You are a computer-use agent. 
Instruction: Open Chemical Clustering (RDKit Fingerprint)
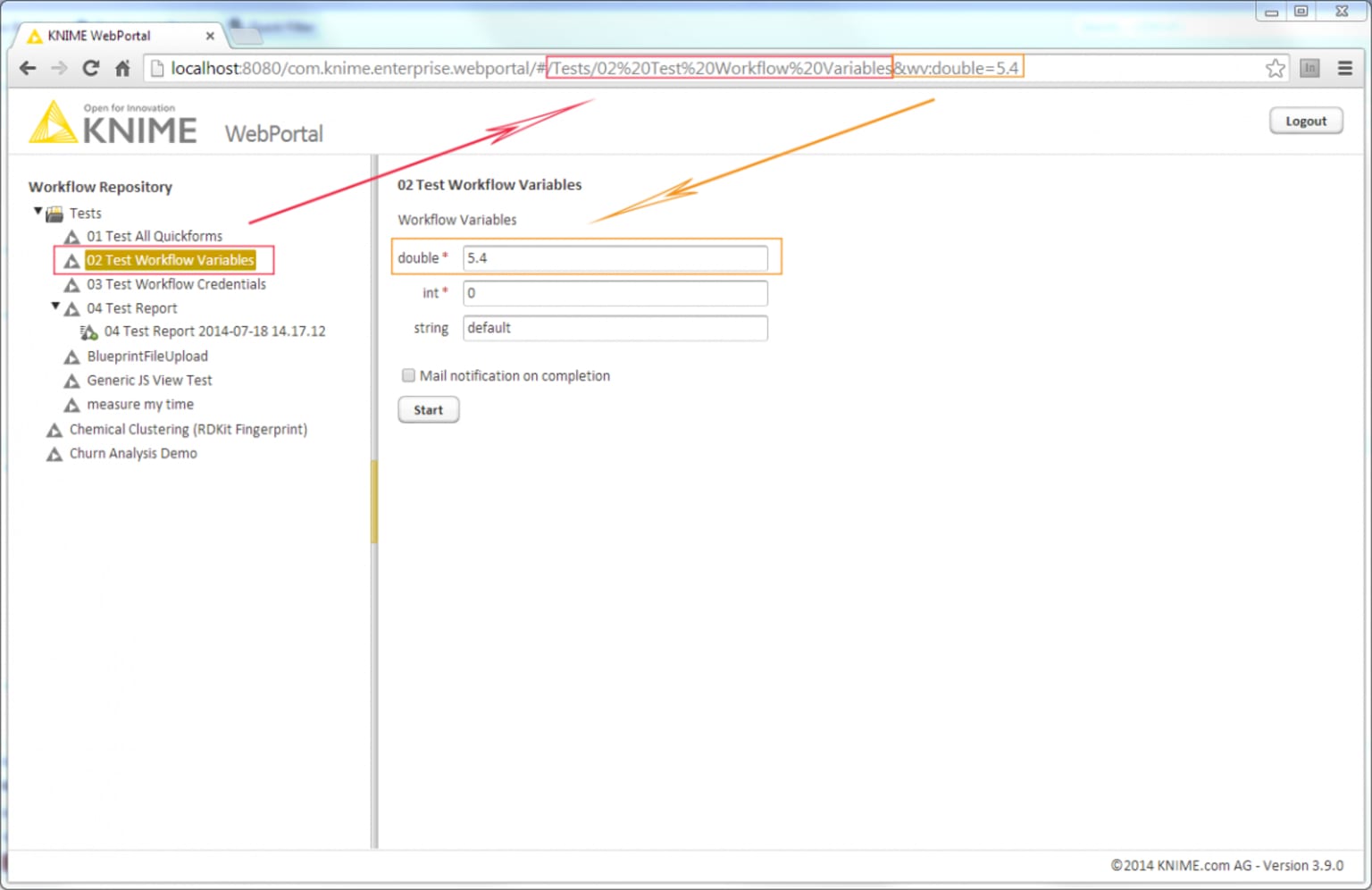[x=188, y=429]
